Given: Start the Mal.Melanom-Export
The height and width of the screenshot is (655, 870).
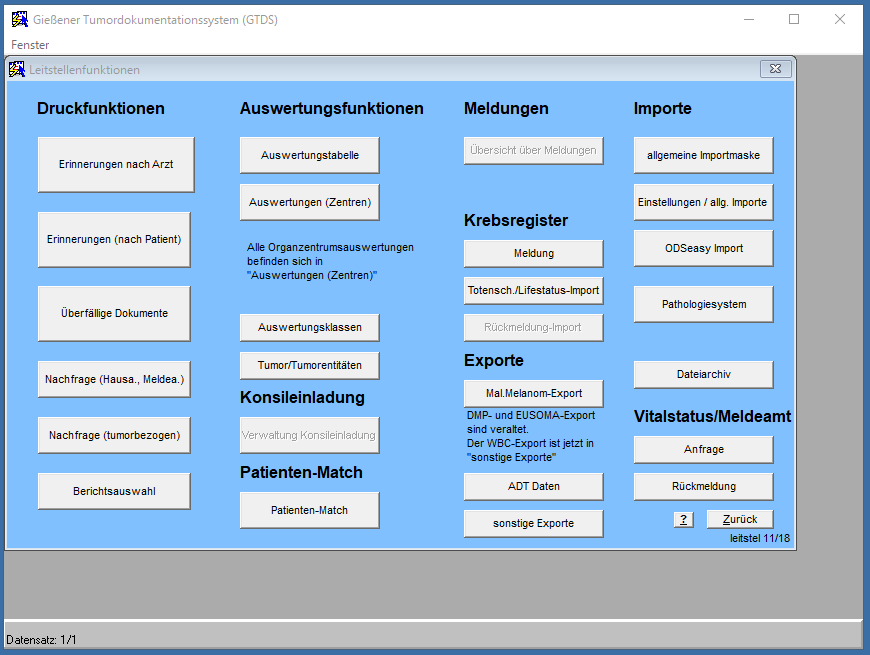Looking at the screenshot, I should coord(533,393).
